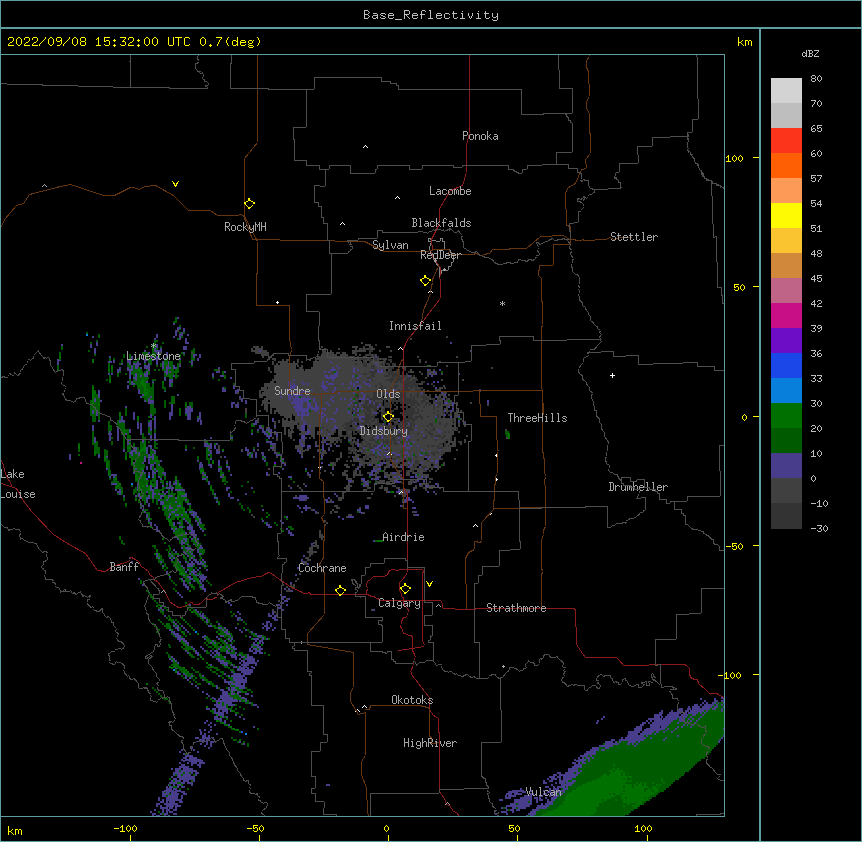
Task: Click the green 30 dBZ legend swatch
Action: coord(786,416)
